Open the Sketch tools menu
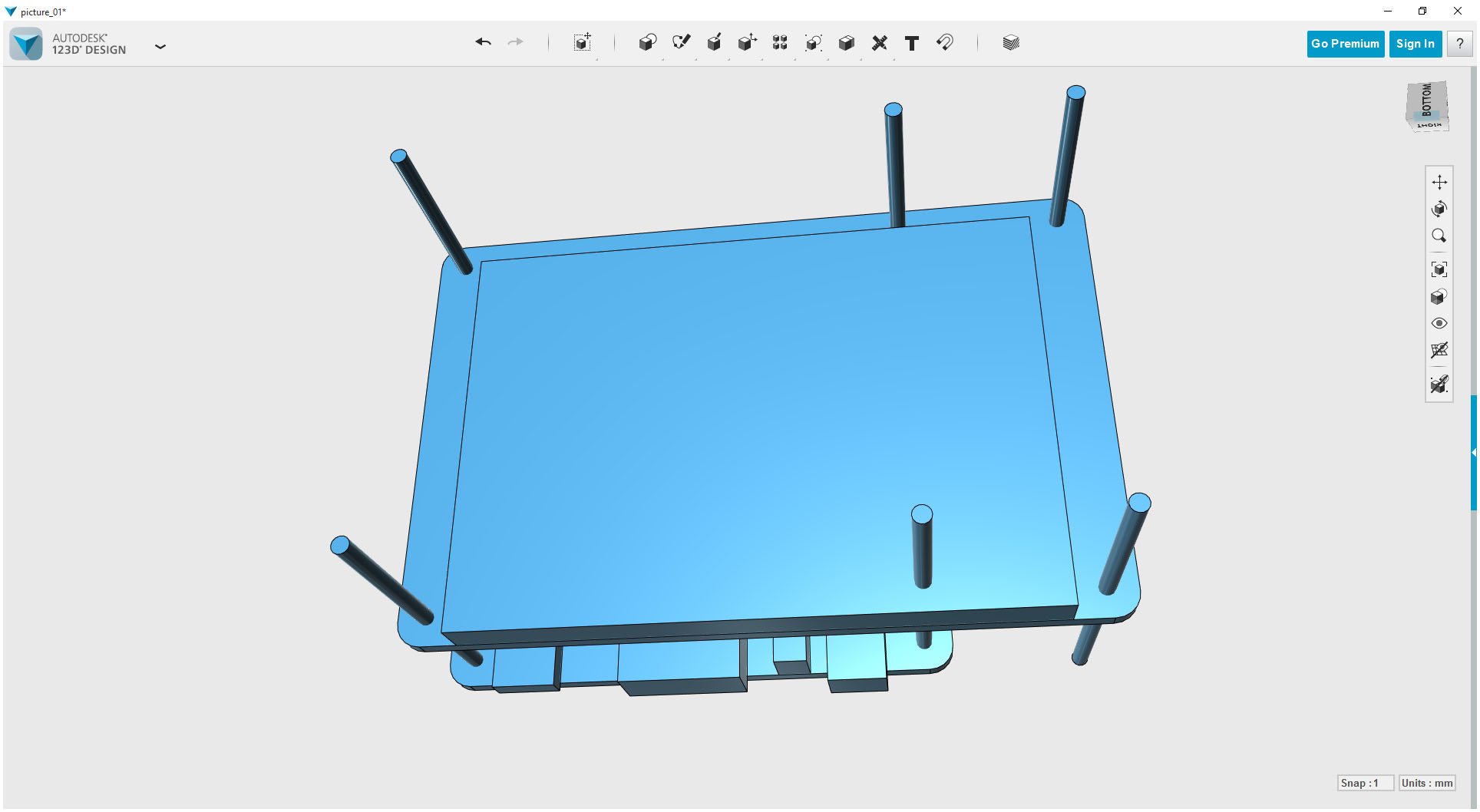 pos(681,43)
